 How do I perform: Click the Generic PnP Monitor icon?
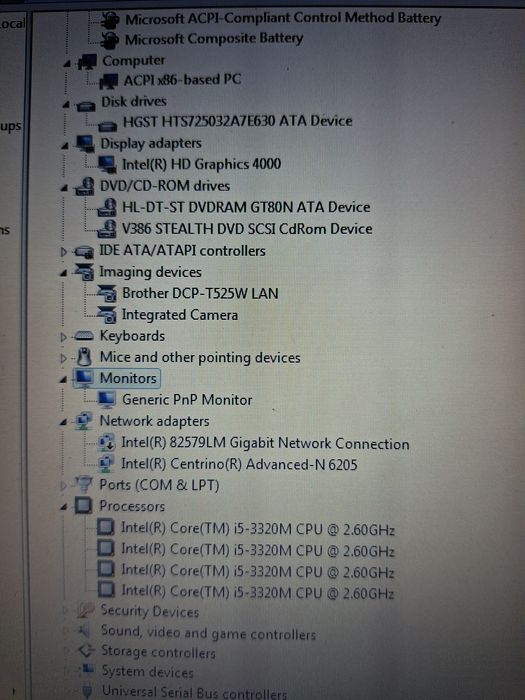click(x=107, y=400)
